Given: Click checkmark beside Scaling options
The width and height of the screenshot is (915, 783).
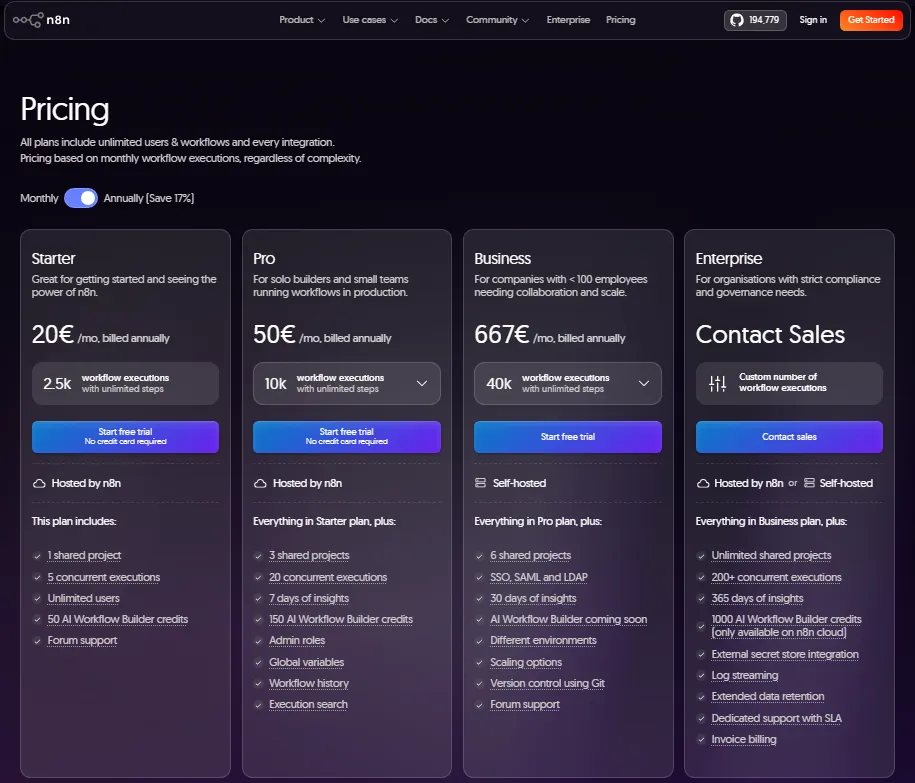Looking at the screenshot, I should [480, 663].
